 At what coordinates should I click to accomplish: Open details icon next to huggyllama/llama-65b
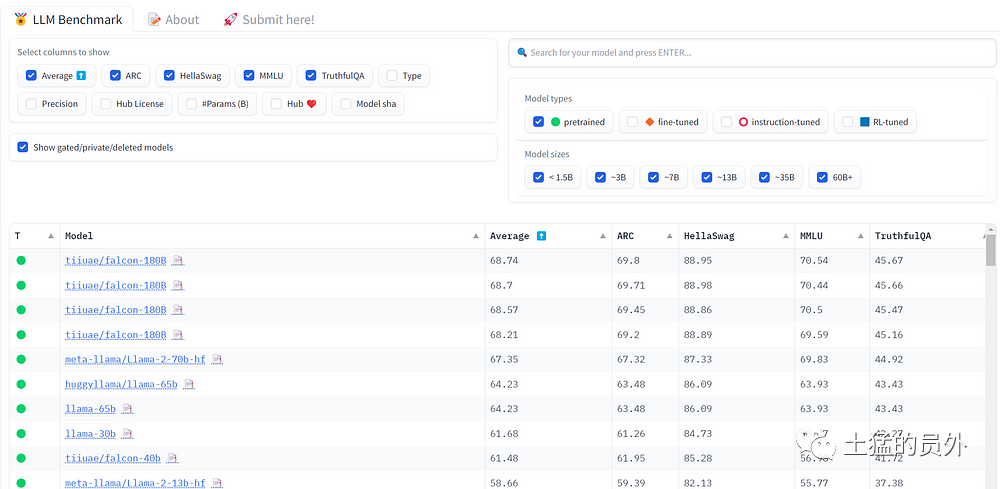pos(189,384)
